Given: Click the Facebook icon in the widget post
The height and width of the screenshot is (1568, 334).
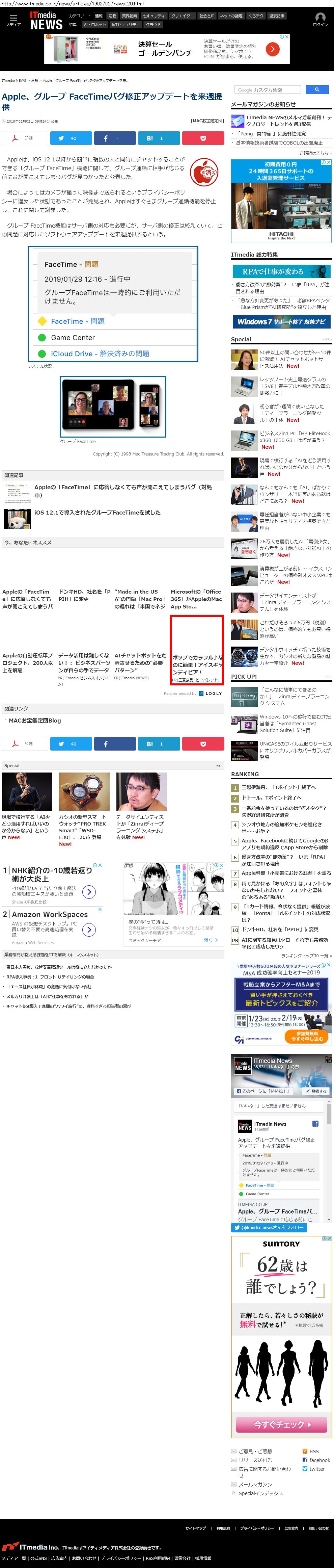Looking at the screenshot, I should [315, 1123].
